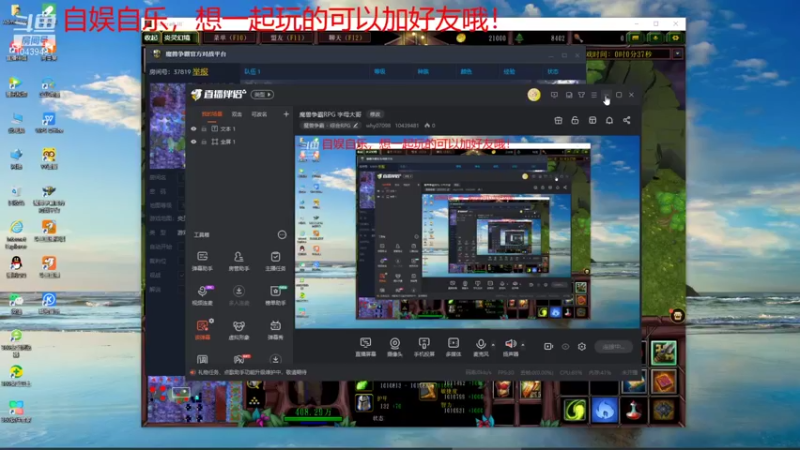Open the 榜单助手 tool with green badge
This screenshot has height=450, width=800.
coord(276,295)
